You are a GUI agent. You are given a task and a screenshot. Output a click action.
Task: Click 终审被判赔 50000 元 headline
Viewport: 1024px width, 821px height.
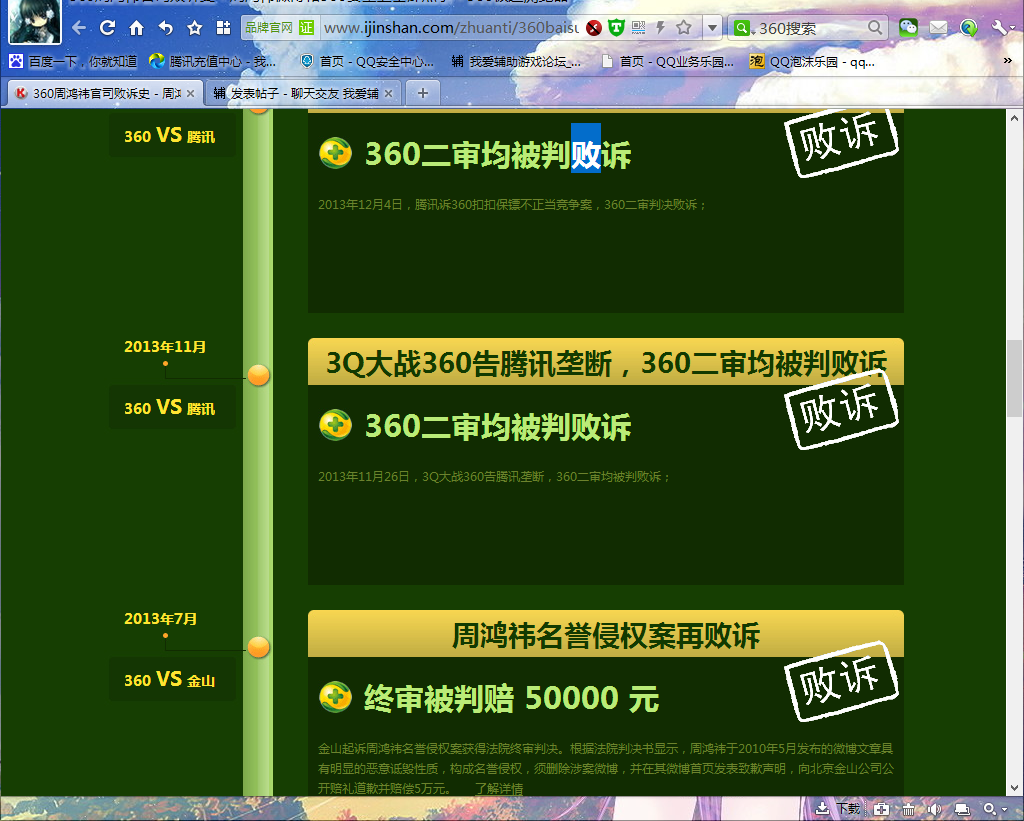(511, 698)
